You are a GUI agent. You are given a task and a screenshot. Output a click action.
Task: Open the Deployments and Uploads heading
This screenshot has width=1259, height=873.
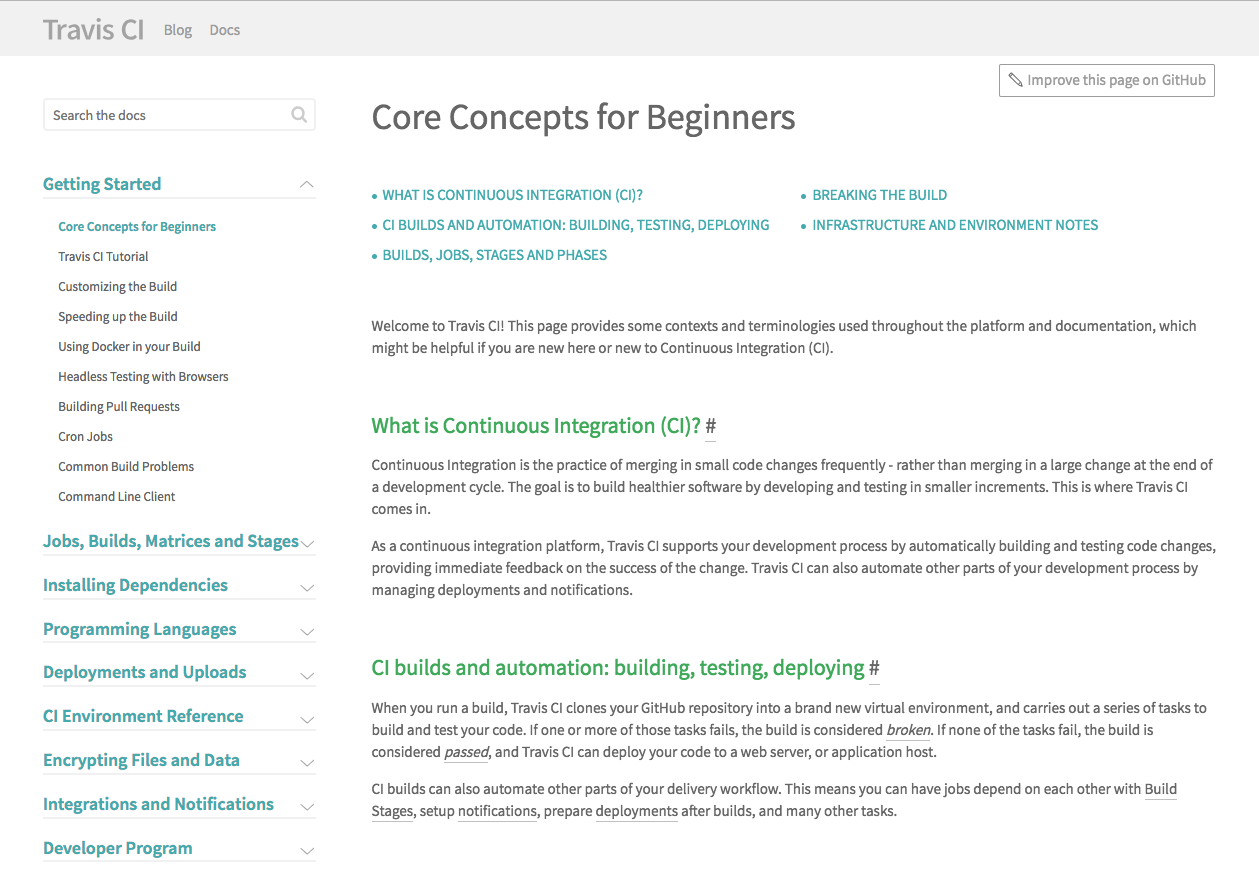pos(145,672)
